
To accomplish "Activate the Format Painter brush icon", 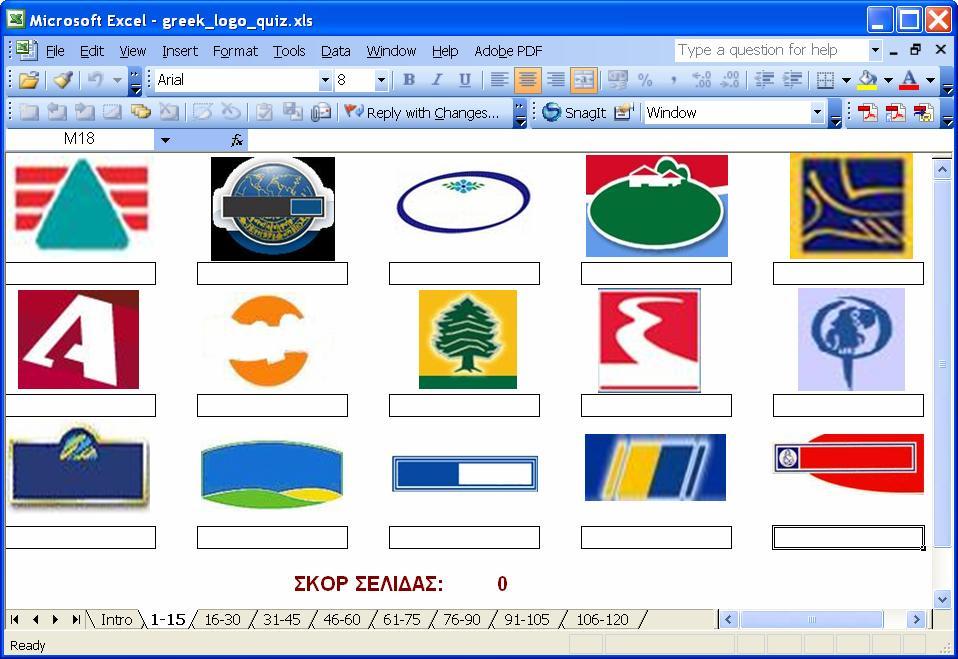I will [63, 80].
